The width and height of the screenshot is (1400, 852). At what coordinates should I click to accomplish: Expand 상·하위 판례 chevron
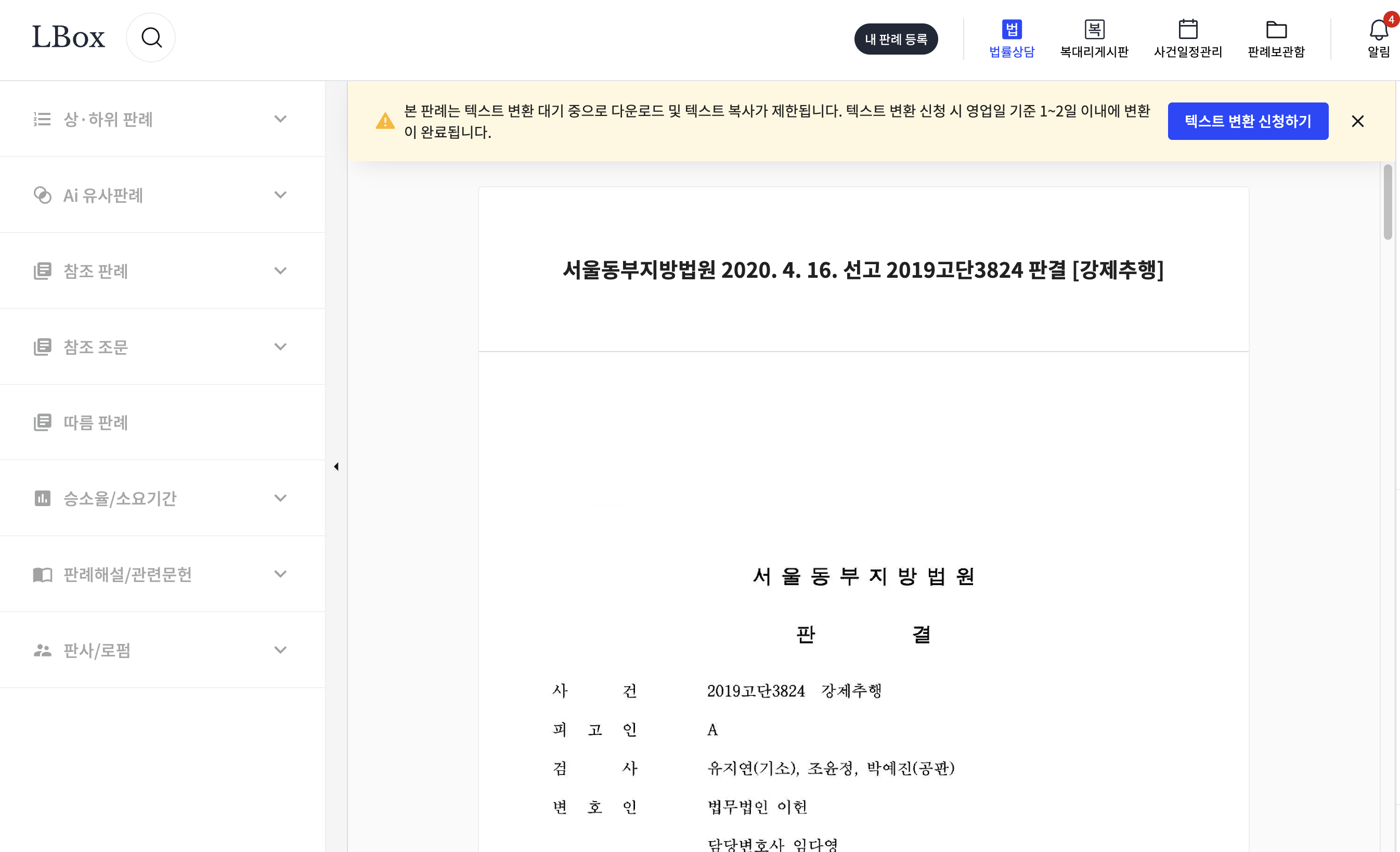(280, 119)
